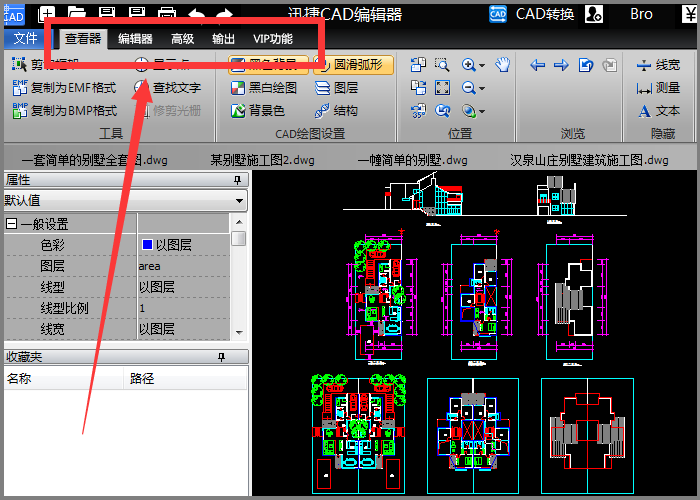The width and height of the screenshot is (700, 500).
Task: Open the 图层 layers dialog
Action: tap(336, 88)
